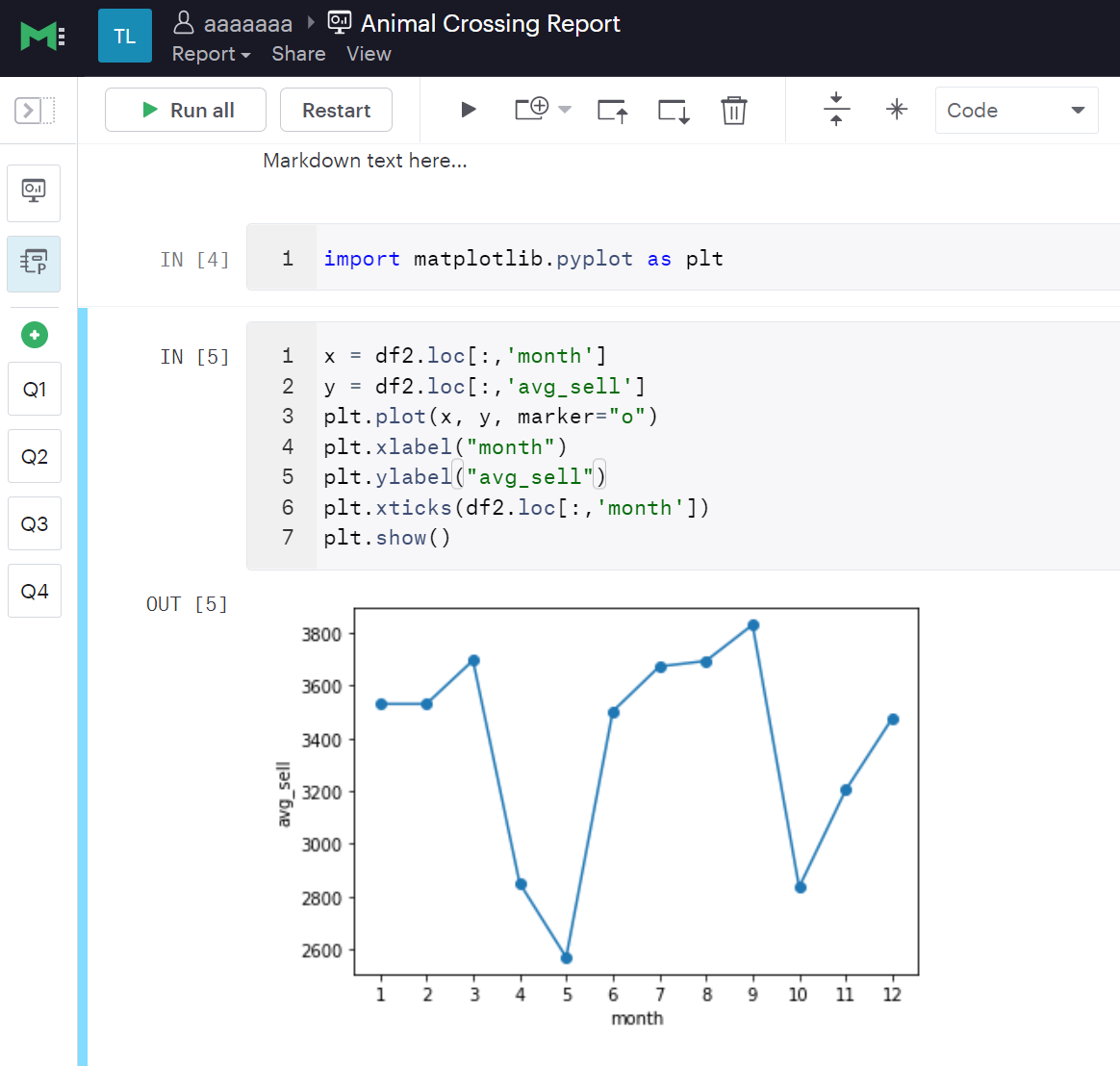Run the selected cell with play icon
Image resolution: width=1120 pixels, height=1066 pixels.
pyautogui.click(x=468, y=110)
